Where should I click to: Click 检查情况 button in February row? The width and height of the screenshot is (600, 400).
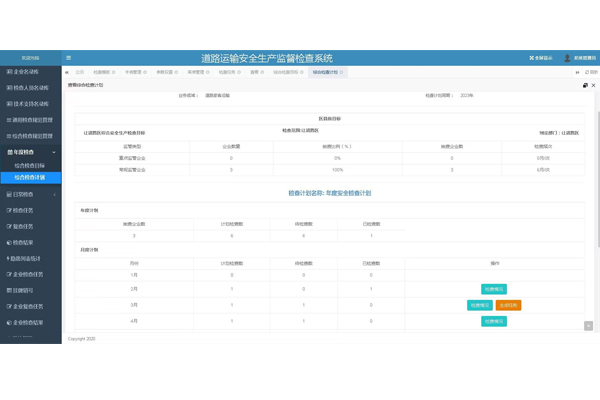coord(494,289)
